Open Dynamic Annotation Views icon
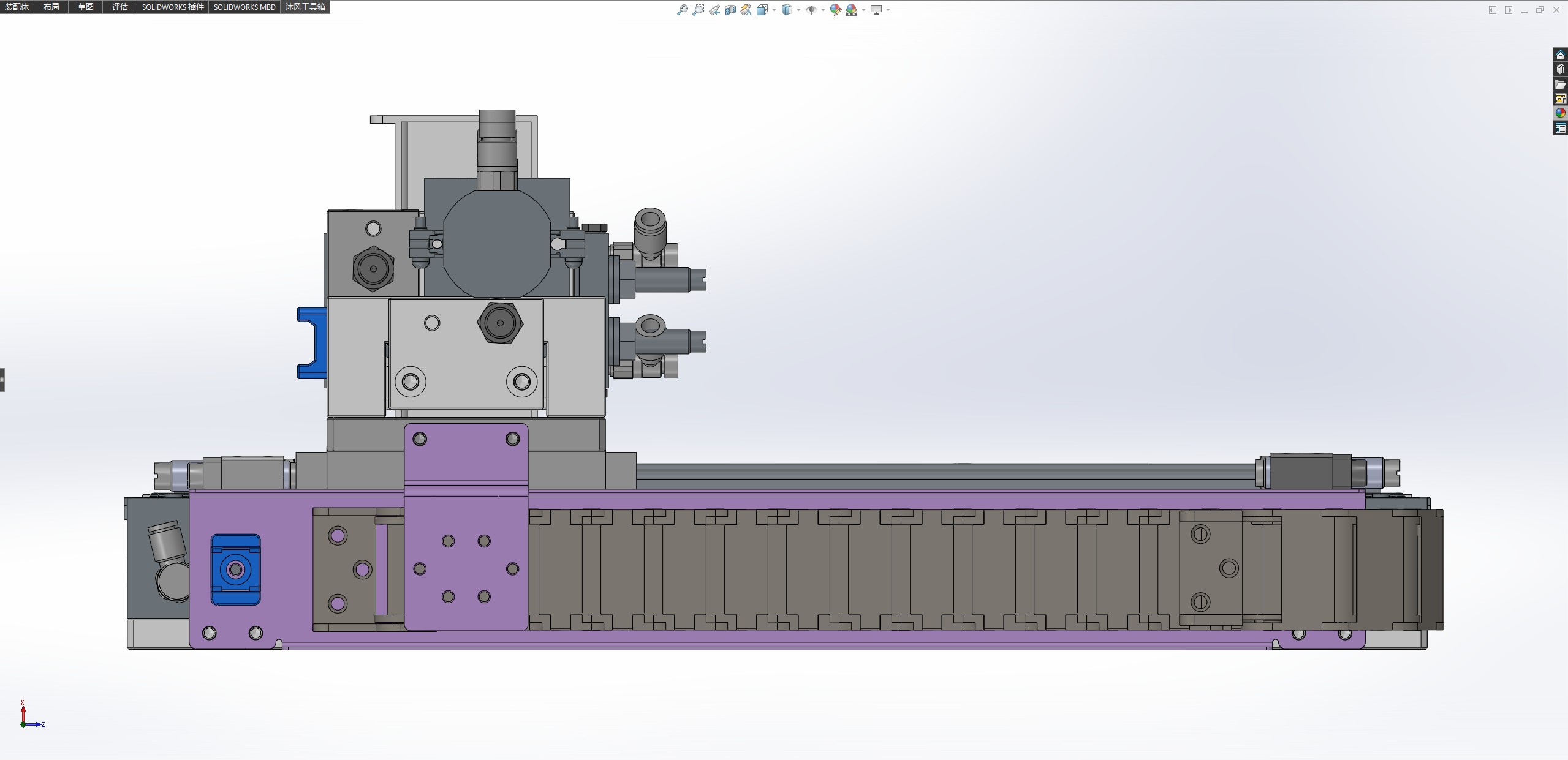The height and width of the screenshot is (760, 1568). tap(746, 10)
